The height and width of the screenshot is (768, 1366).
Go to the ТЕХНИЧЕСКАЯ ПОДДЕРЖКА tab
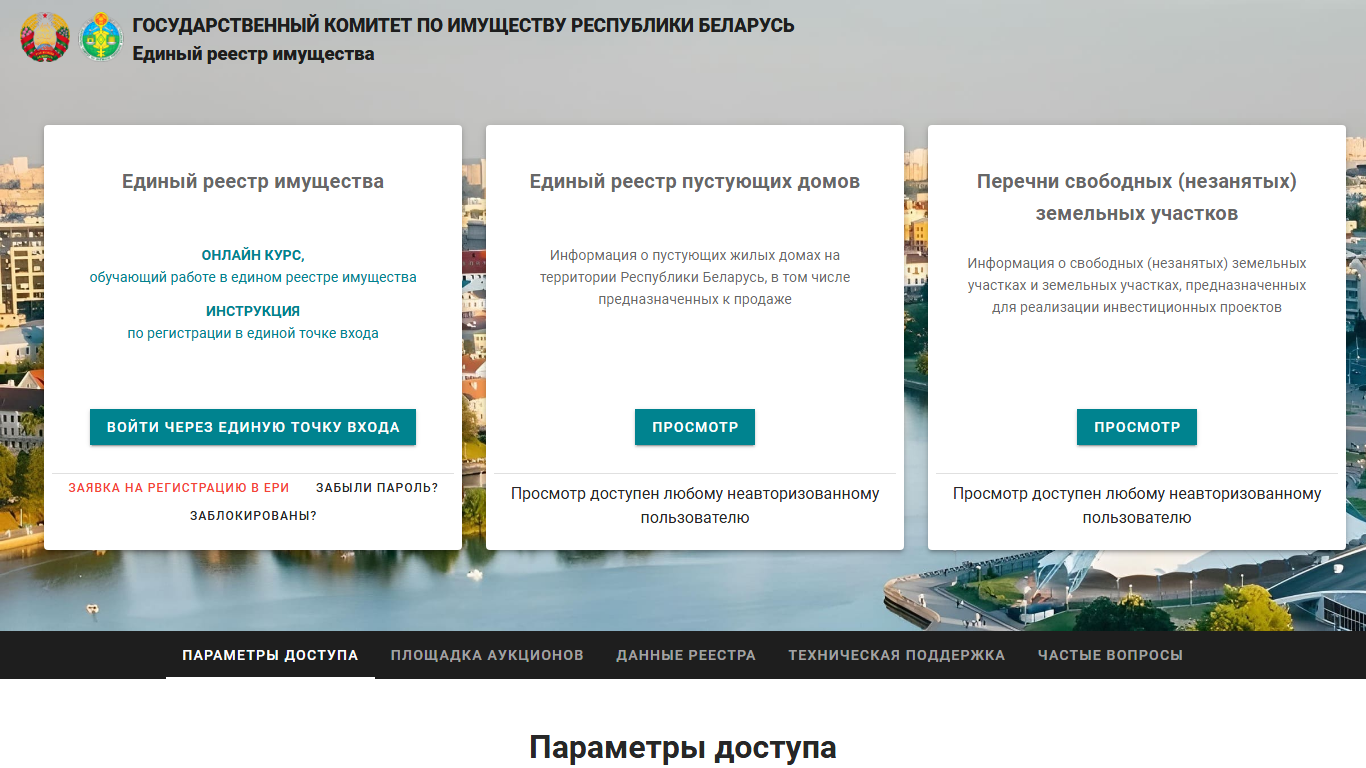coord(897,655)
